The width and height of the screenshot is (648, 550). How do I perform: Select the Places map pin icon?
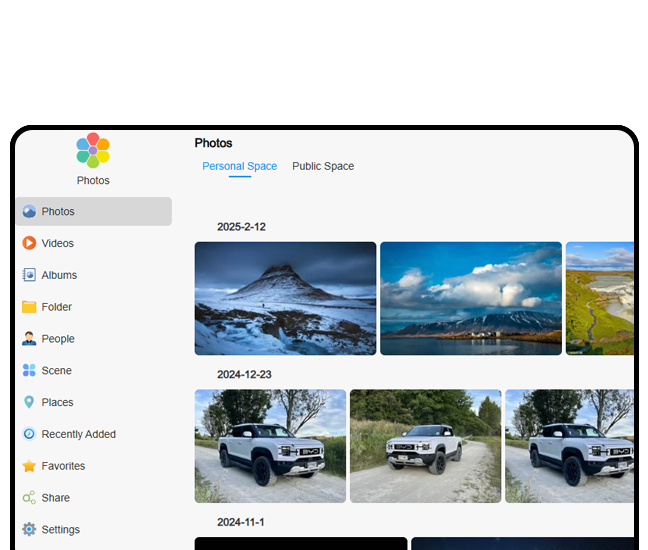click(x=29, y=402)
